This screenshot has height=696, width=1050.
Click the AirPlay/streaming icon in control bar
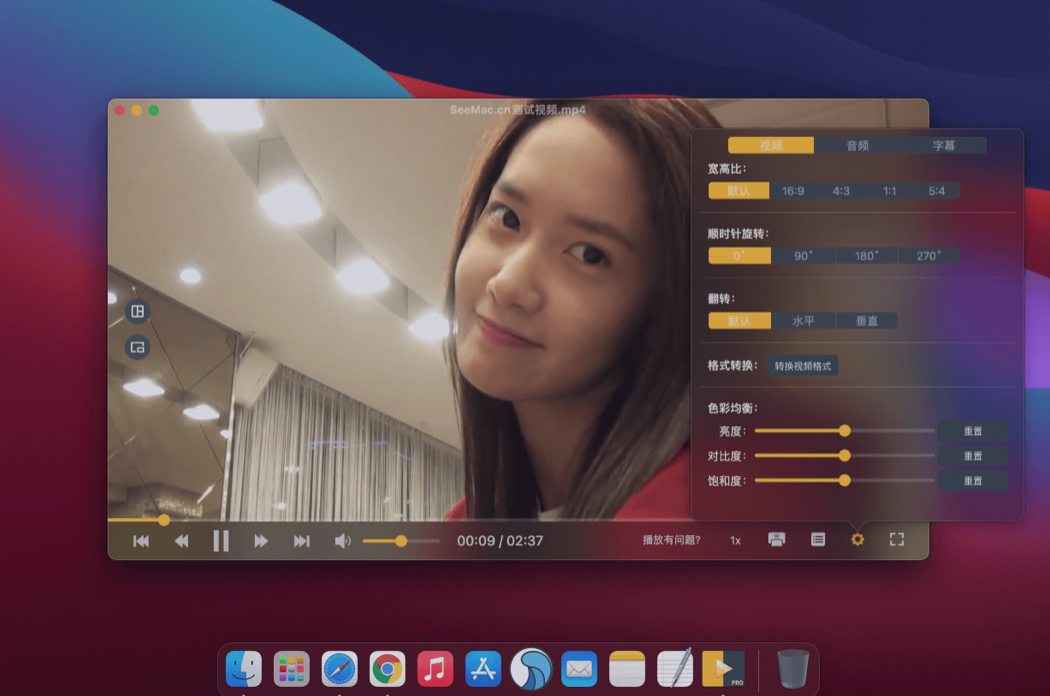[777, 539]
